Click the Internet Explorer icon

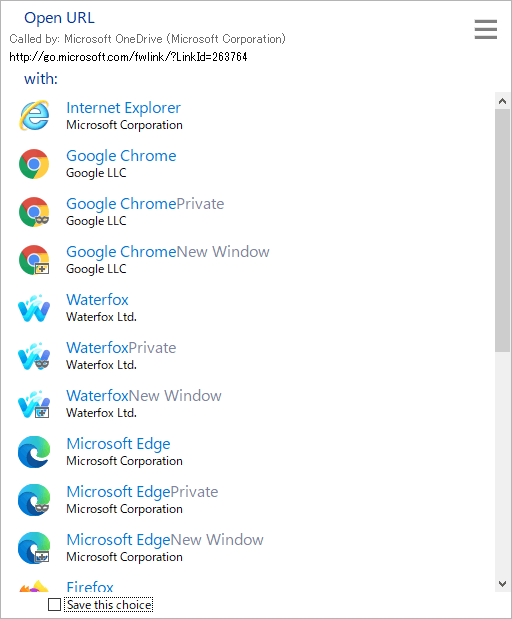point(34,116)
